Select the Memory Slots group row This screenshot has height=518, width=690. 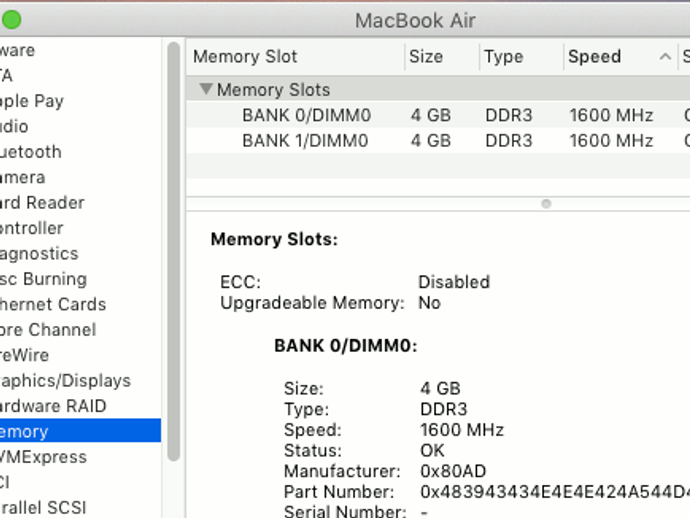438,90
